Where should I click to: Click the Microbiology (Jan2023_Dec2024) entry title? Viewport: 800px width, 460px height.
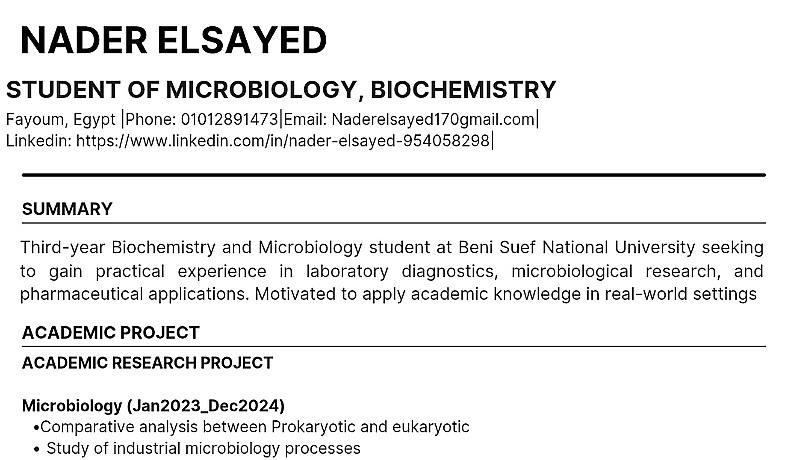point(153,406)
